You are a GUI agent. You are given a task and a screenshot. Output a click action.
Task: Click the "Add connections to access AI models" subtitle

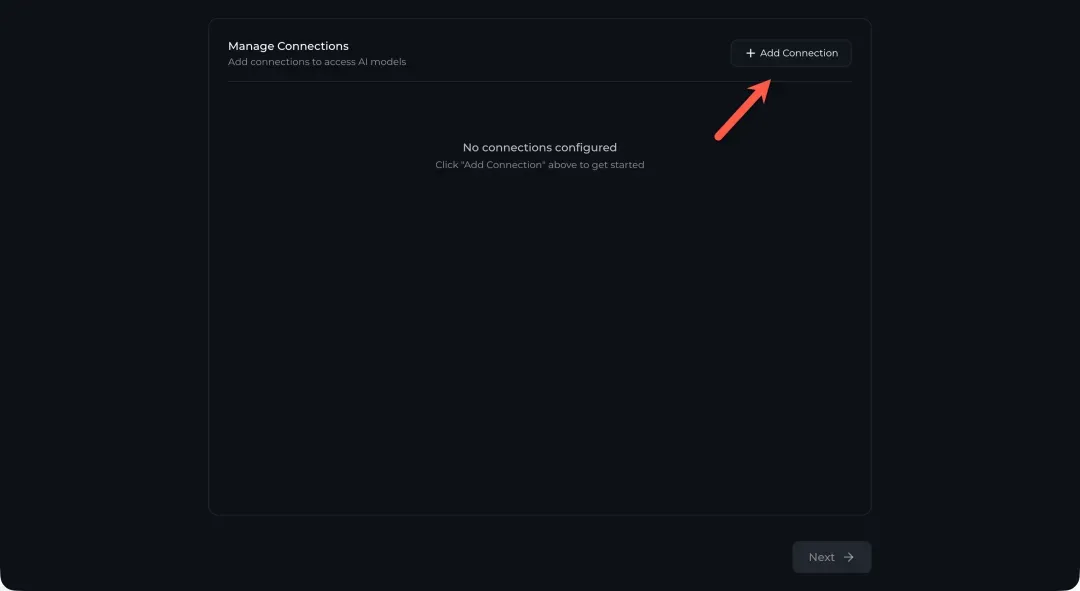(x=317, y=62)
